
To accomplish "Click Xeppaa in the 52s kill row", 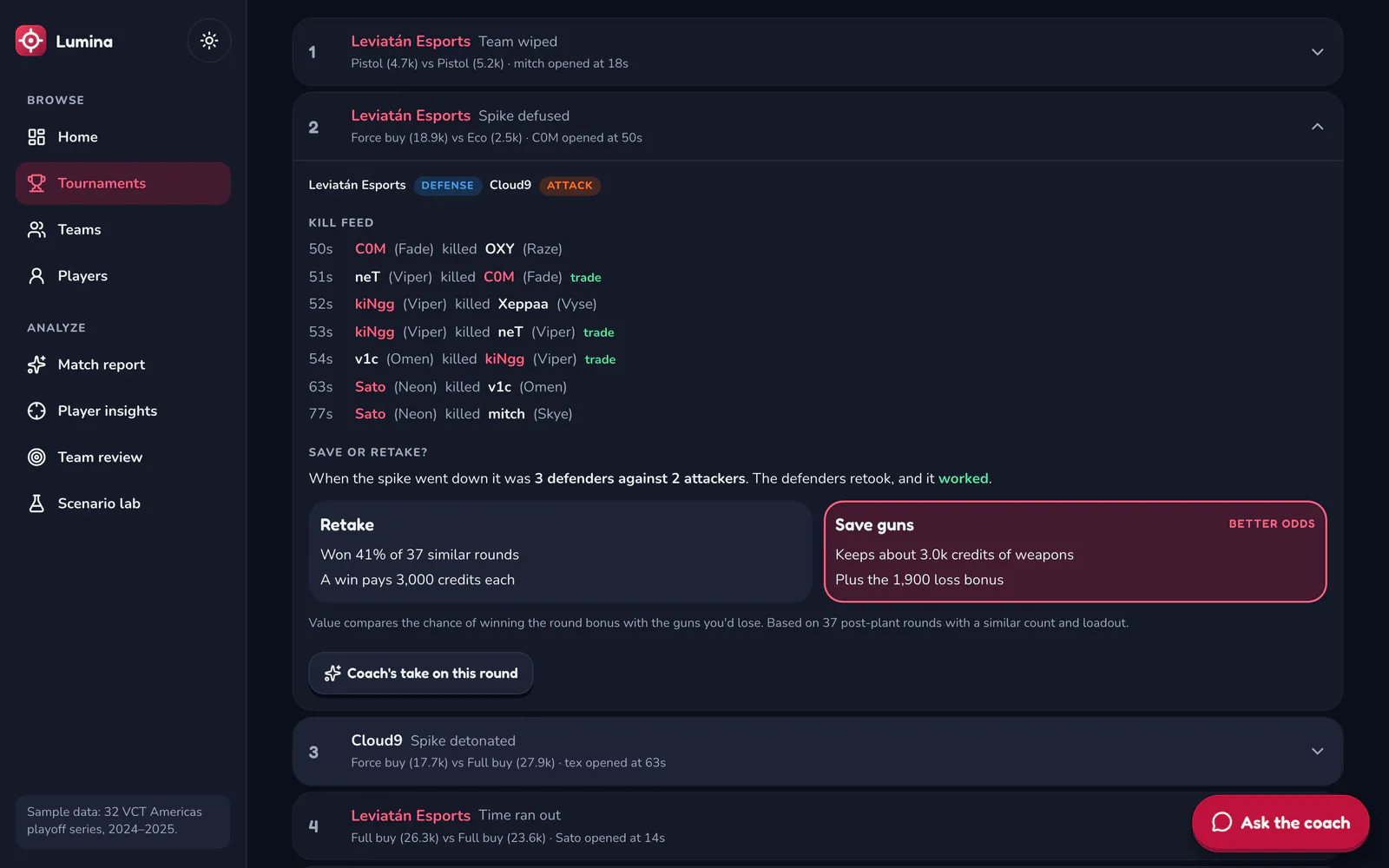I will click(523, 304).
